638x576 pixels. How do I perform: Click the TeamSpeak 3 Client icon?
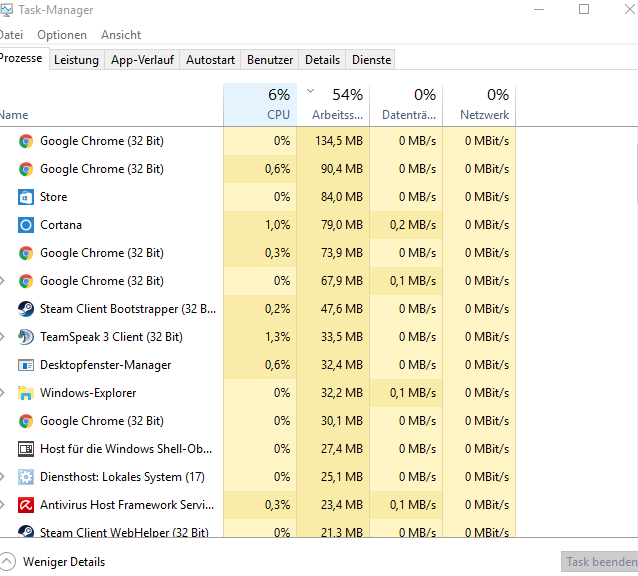pos(26,337)
